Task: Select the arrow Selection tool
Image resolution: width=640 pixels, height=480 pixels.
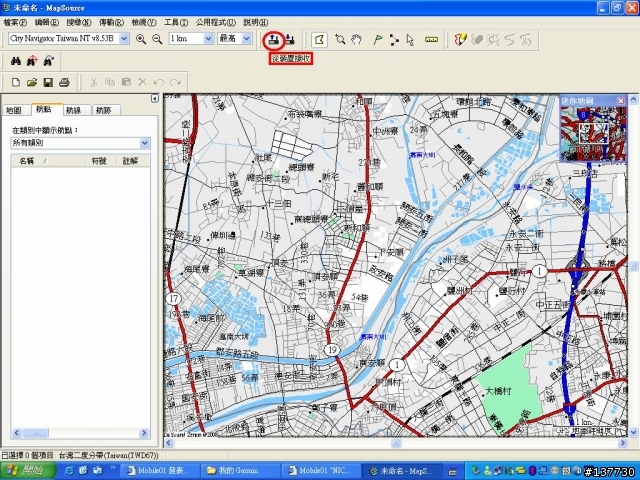Action: [410, 40]
